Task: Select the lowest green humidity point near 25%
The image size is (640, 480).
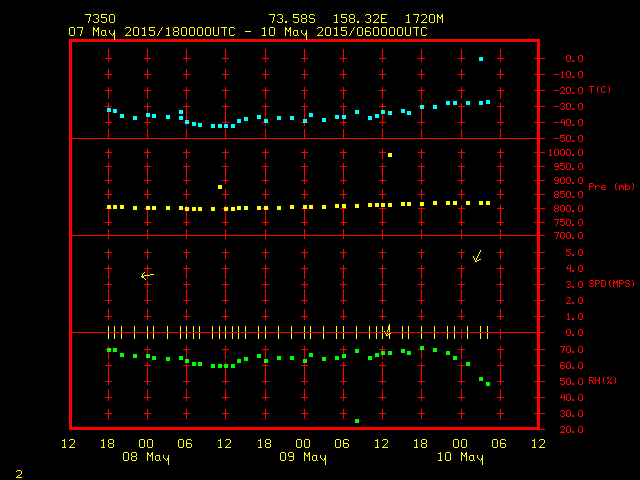Action: point(357,421)
